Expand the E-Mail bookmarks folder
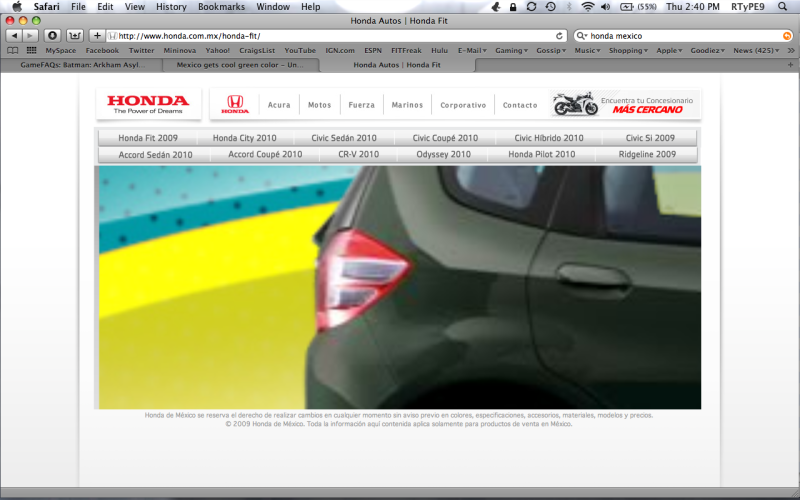 pyautogui.click(x=472, y=51)
